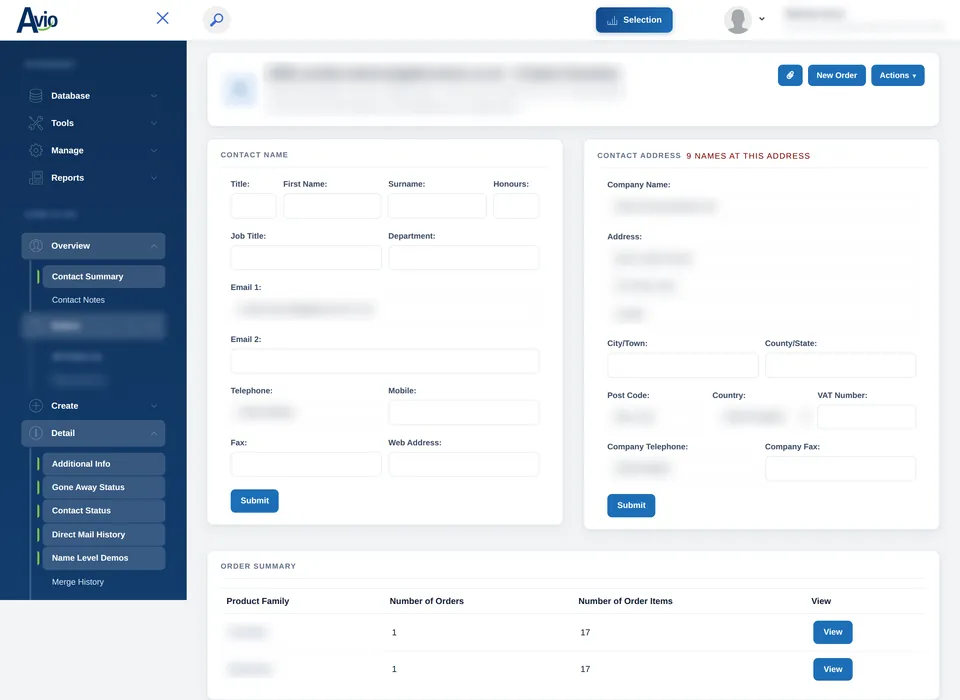The image size is (960, 700).
Task: Click the Product Family column header
Action: (x=258, y=601)
